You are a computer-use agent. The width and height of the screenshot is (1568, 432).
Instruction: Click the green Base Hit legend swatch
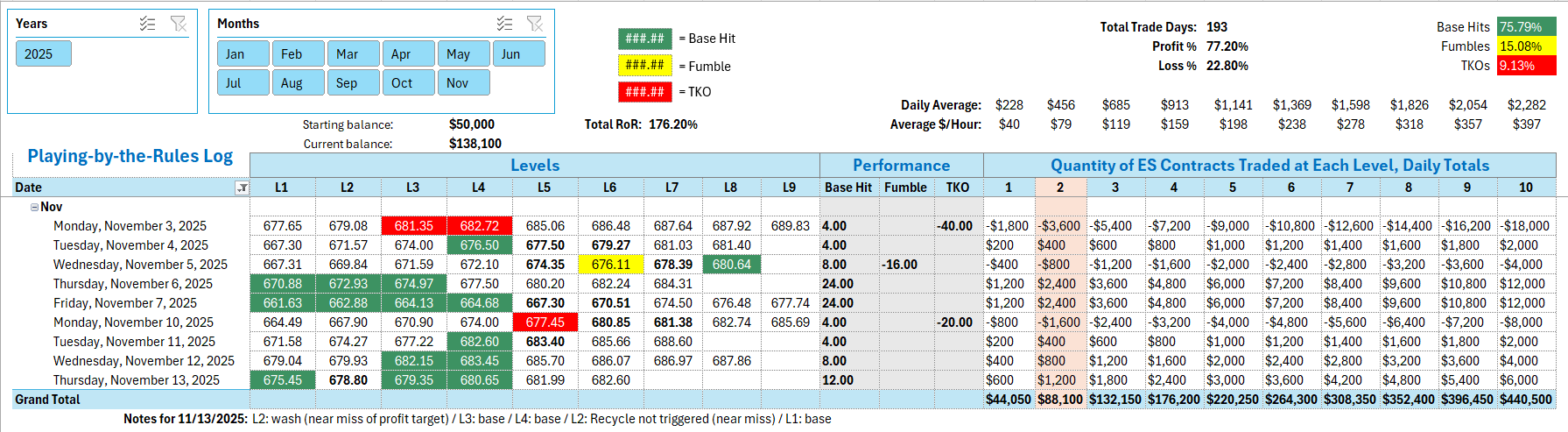point(644,39)
